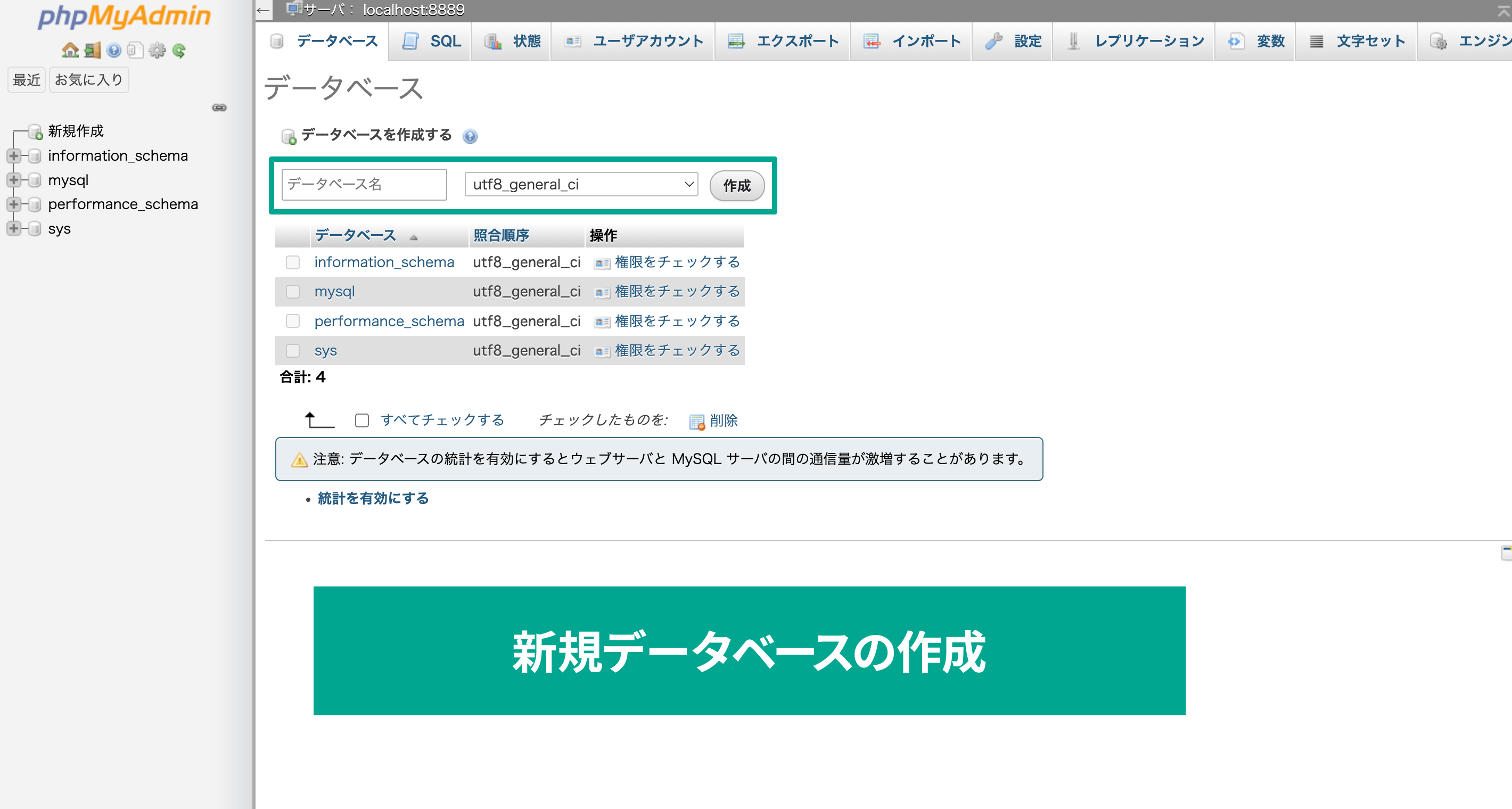Reload navigation panel with green refresh icon
Screen dimensions: 1512x809
pyautogui.click(x=179, y=51)
